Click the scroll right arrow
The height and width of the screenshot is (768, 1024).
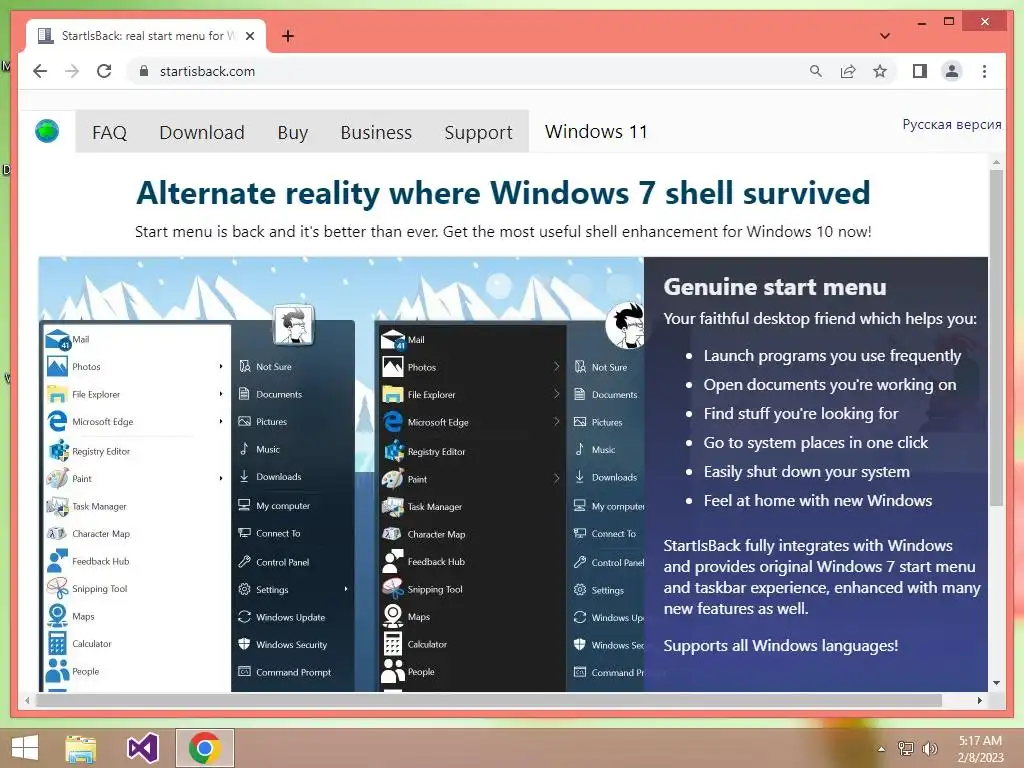[x=980, y=700]
